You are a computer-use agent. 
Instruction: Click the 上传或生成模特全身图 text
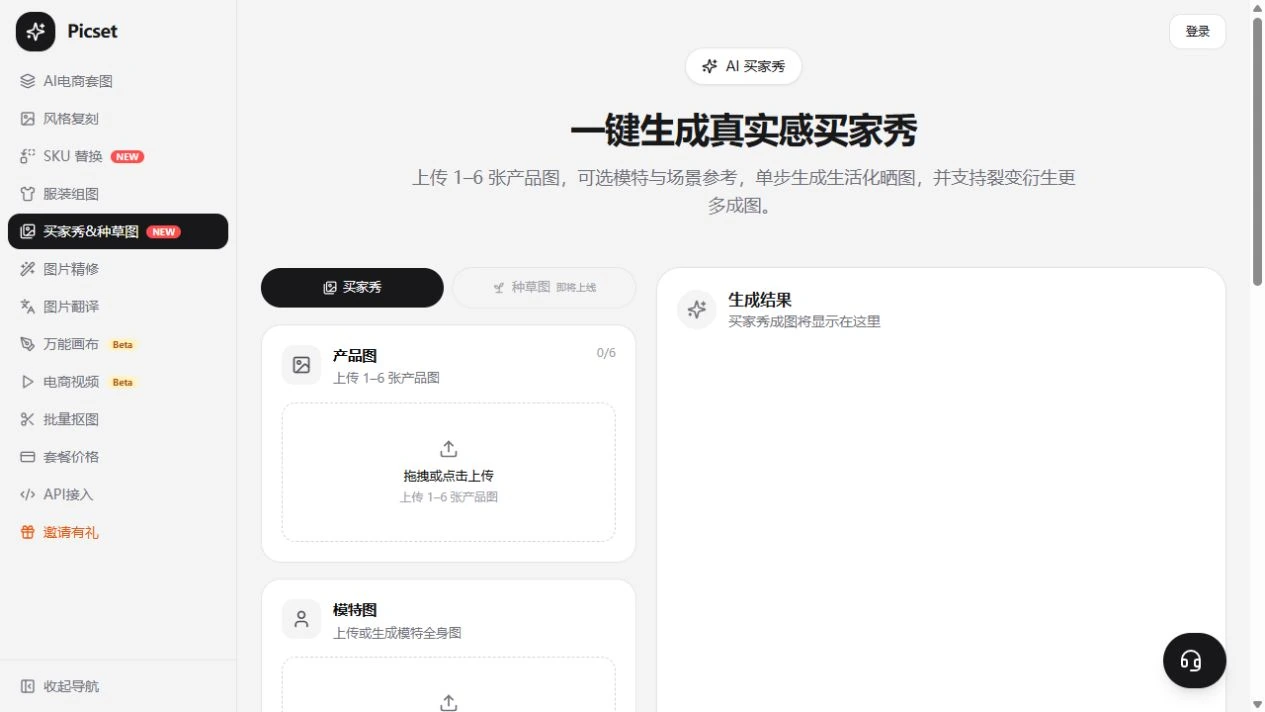(x=397, y=633)
